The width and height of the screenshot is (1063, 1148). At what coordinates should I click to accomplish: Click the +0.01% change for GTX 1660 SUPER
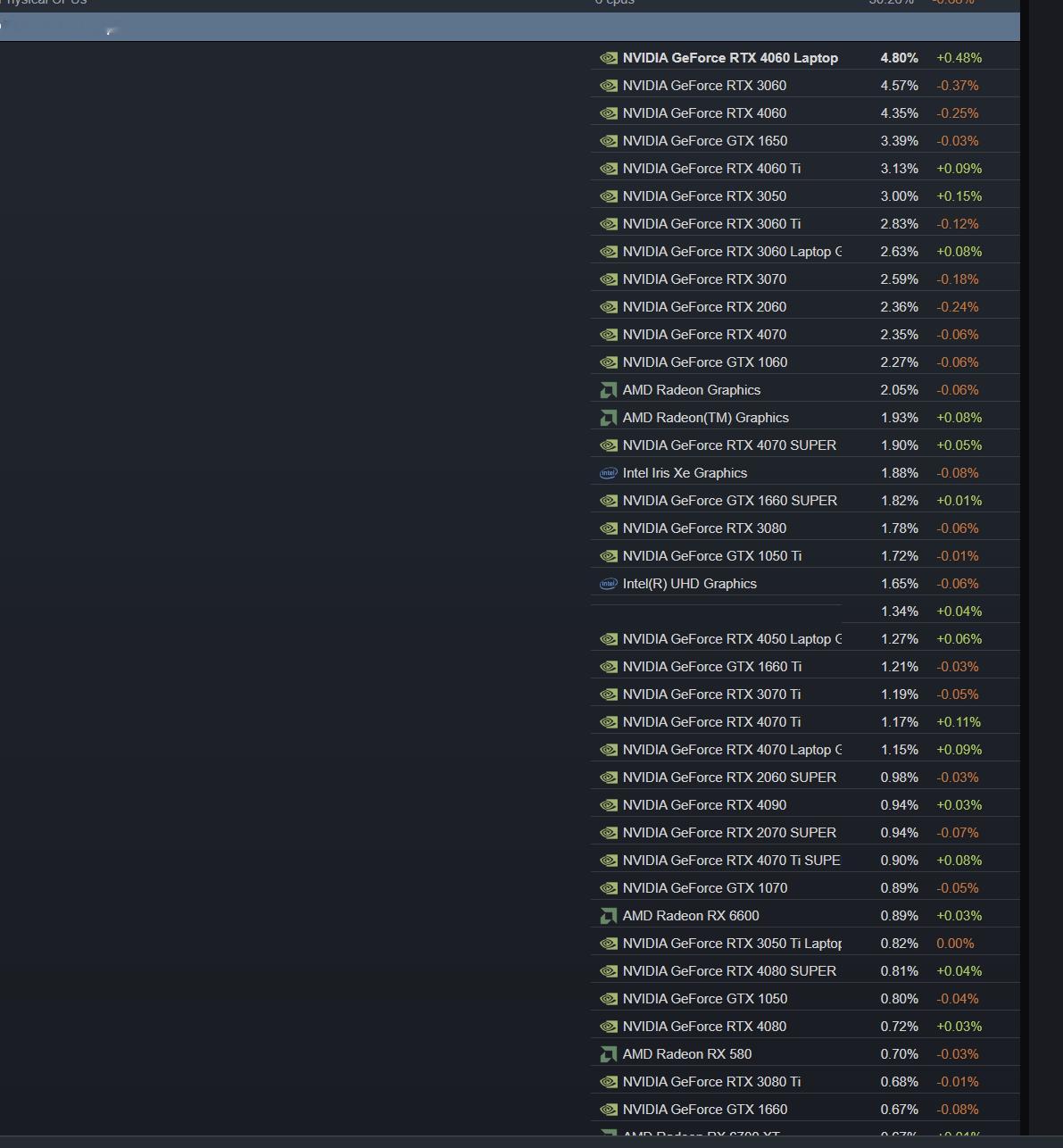959,501
